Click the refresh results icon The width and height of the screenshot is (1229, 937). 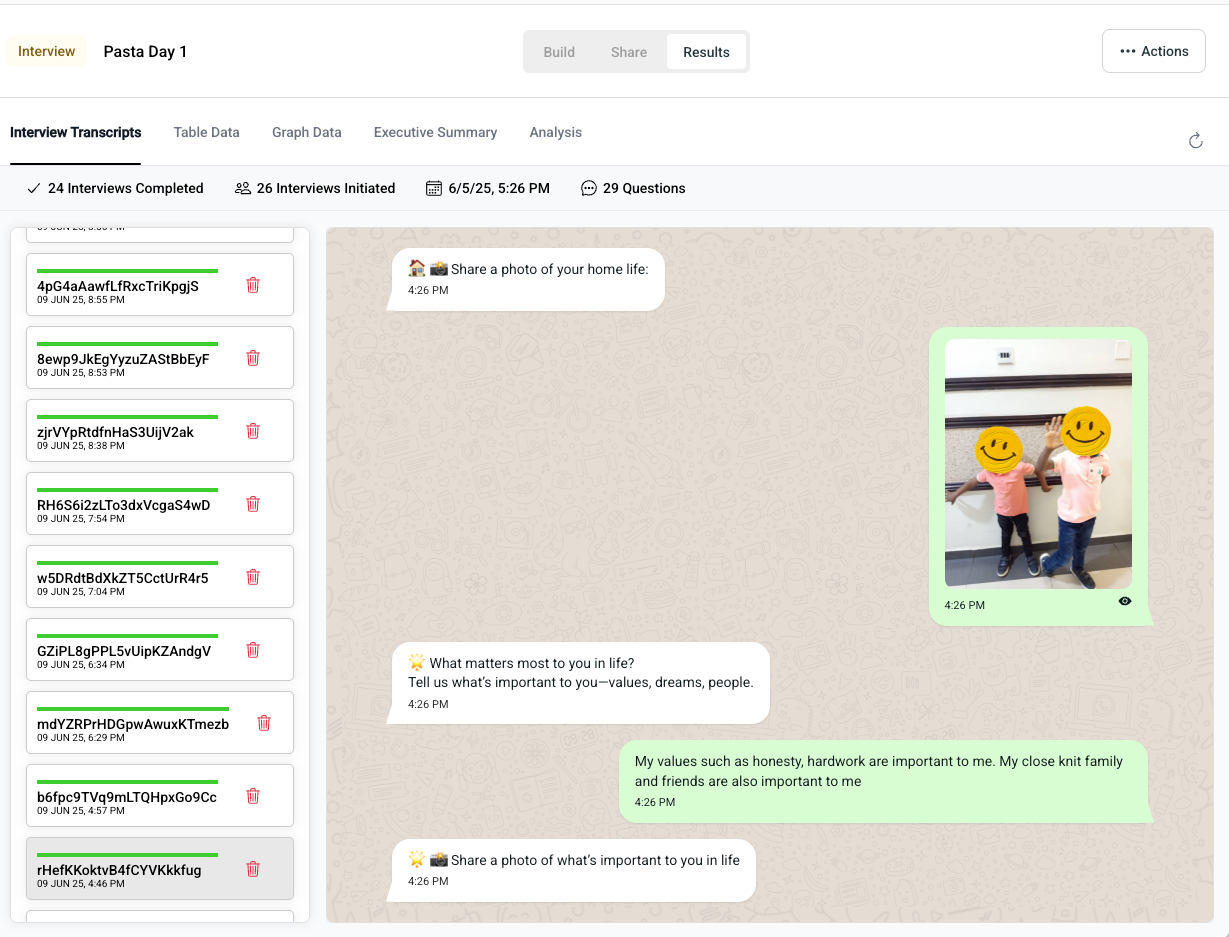1195,141
